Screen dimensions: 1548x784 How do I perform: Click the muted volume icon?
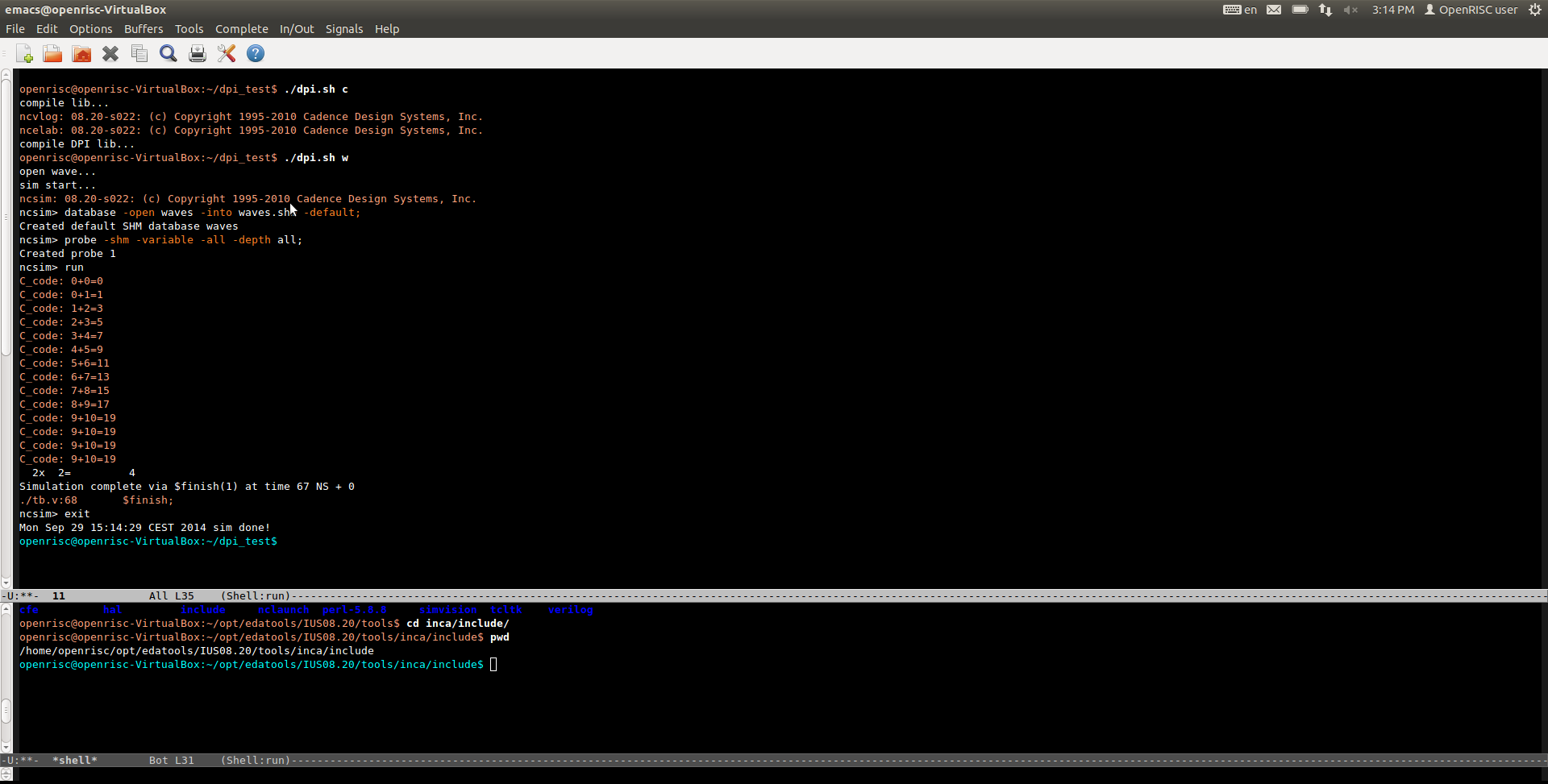[1350, 10]
